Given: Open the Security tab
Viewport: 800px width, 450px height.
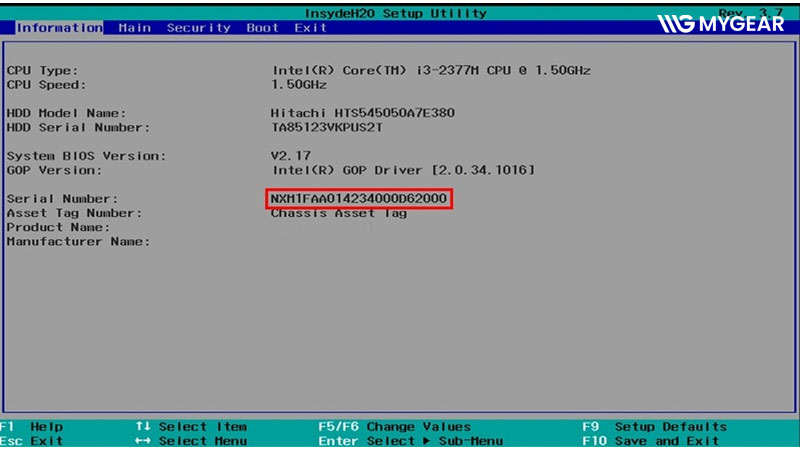Looking at the screenshot, I should tap(198, 28).
